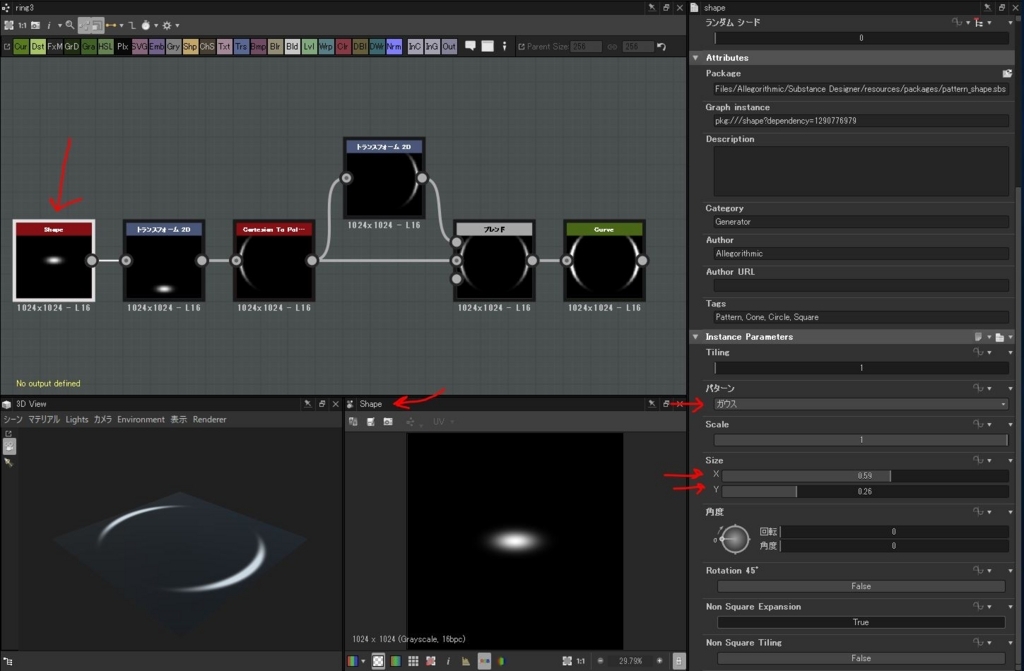
Task: Add a Curve node with the Cur button
Action: click(x=21, y=46)
